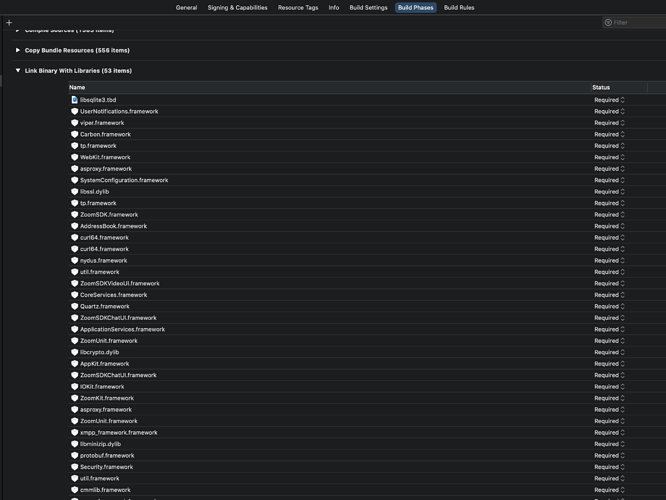Select UserNotifications.framework name text

119,111
